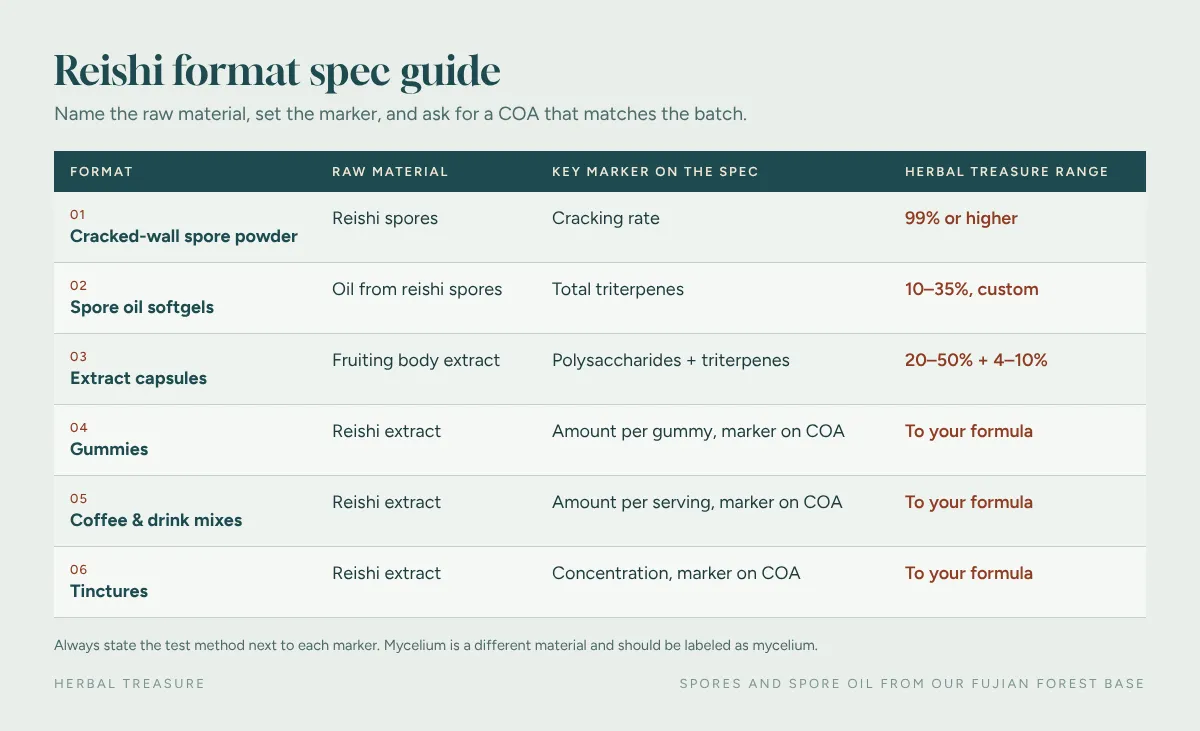Select the KEY MARKER ON THE SPEC header

pyautogui.click(x=655, y=172)
